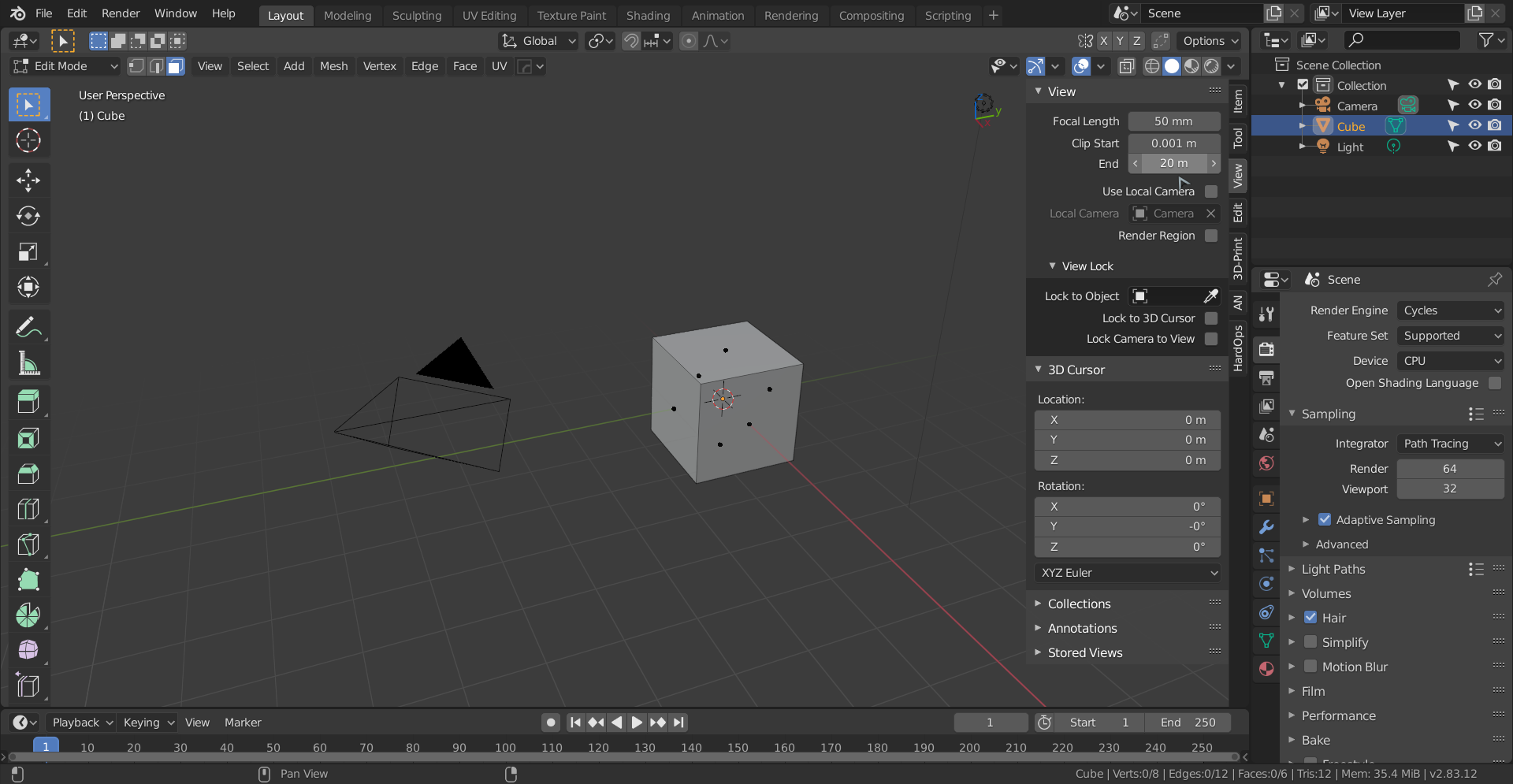This screenshot has height=784, width=1513.
Task: Select the Annotate tool
Action: point(28,327)
